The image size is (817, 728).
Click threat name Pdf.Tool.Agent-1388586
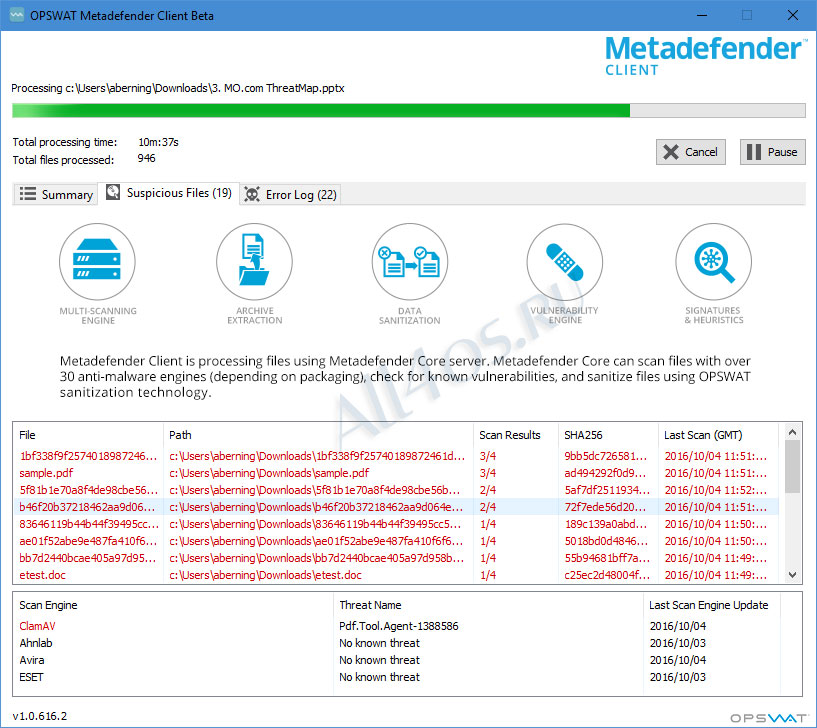pos(399,626)
